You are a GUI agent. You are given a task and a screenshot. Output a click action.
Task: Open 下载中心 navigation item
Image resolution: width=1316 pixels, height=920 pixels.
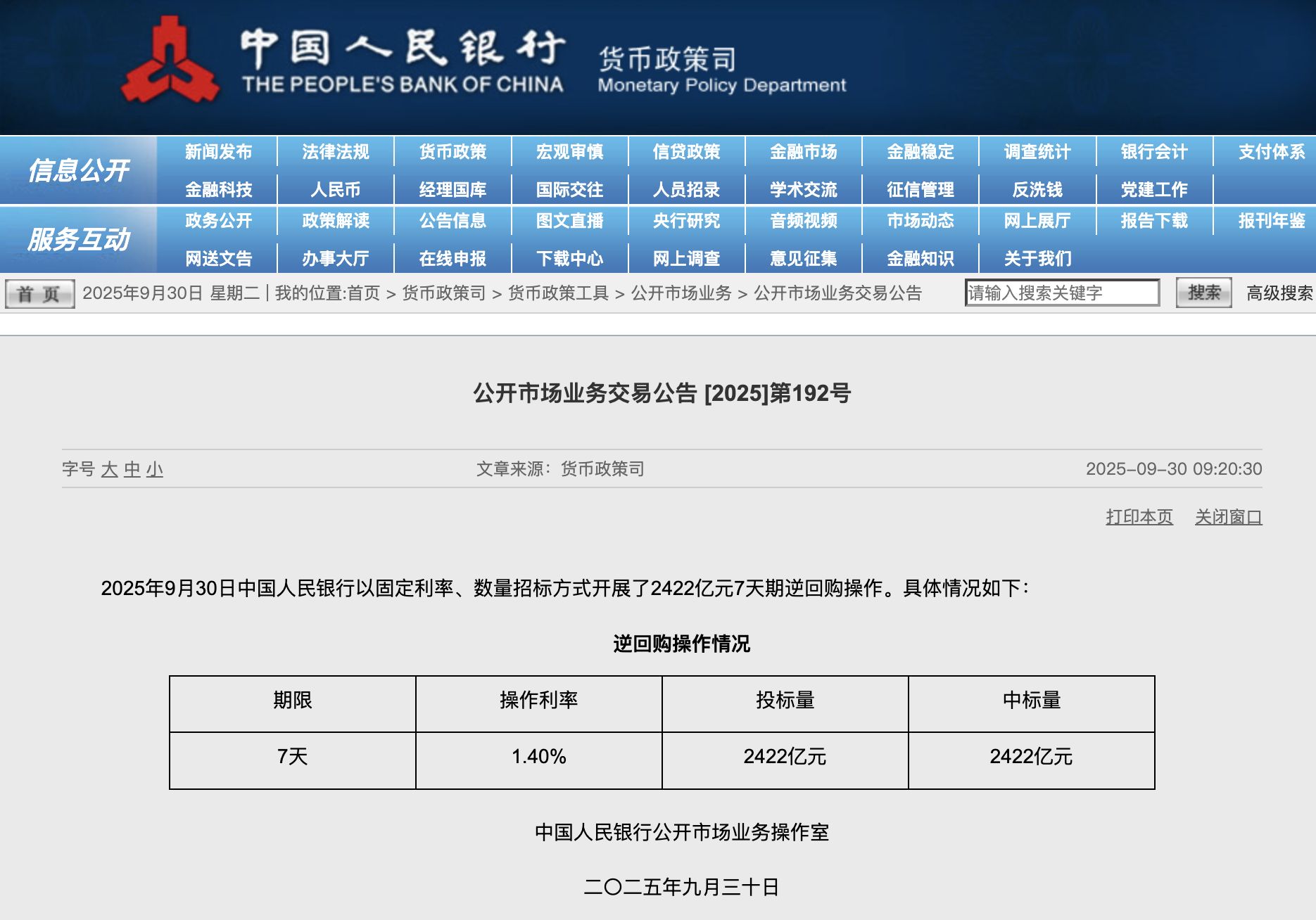(x=569, y=258)
